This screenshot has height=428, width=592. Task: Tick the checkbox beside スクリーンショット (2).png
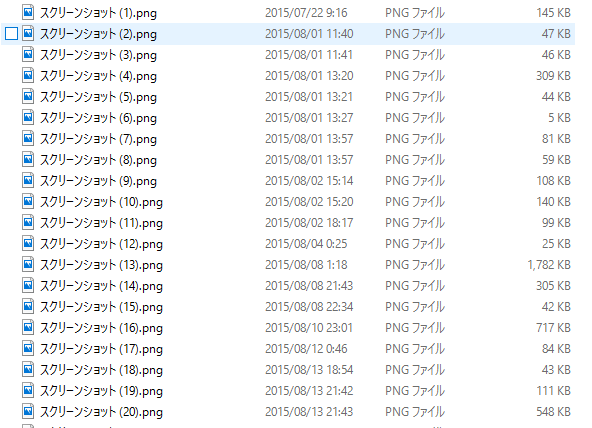[12, 34]
